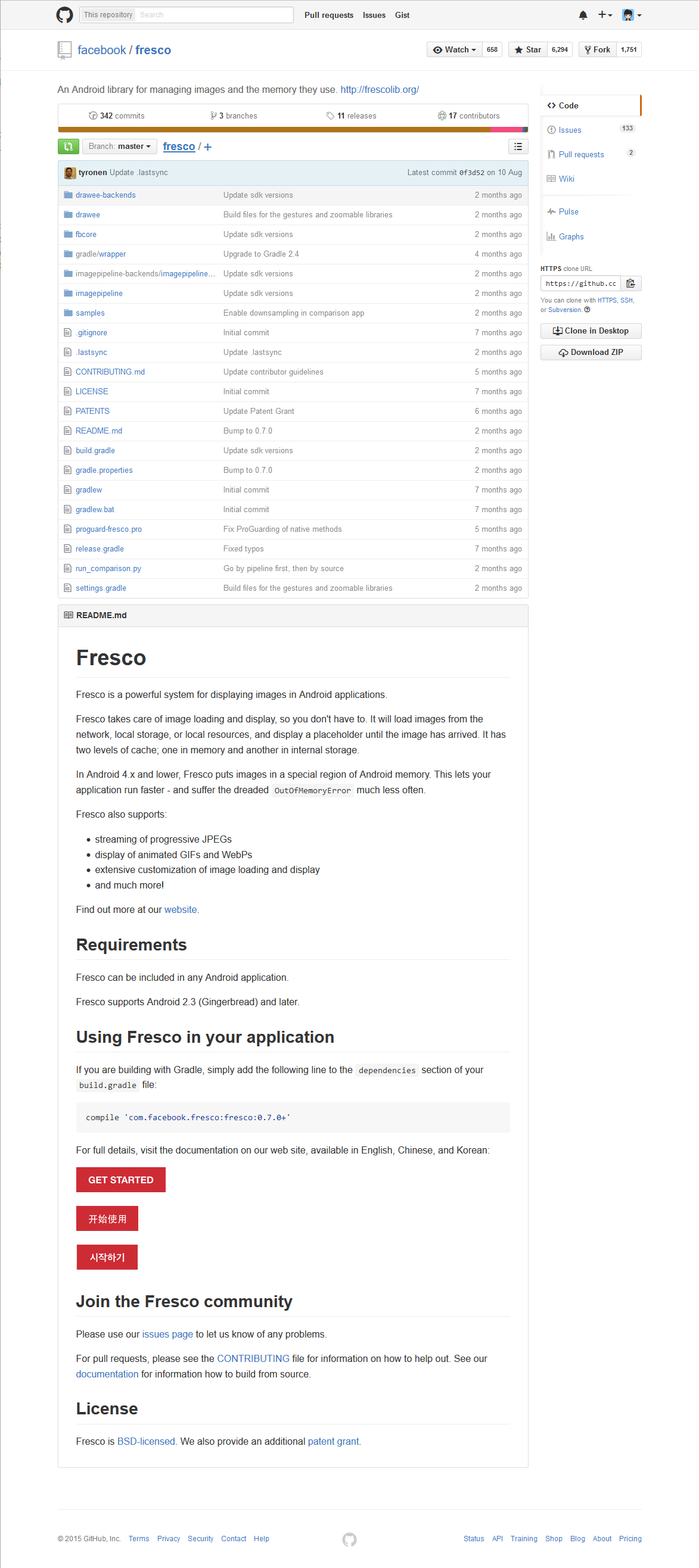Click the tyronen avatar thumbnail
The width and height of the screenshot is (699, 1568).
70,173
